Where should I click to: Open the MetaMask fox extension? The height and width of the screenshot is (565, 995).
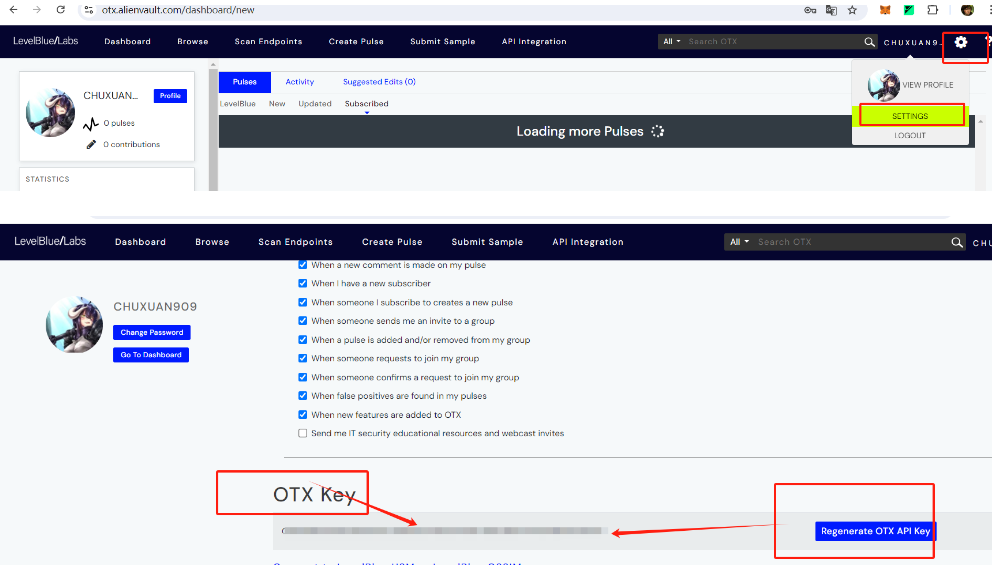click(885, 10)
